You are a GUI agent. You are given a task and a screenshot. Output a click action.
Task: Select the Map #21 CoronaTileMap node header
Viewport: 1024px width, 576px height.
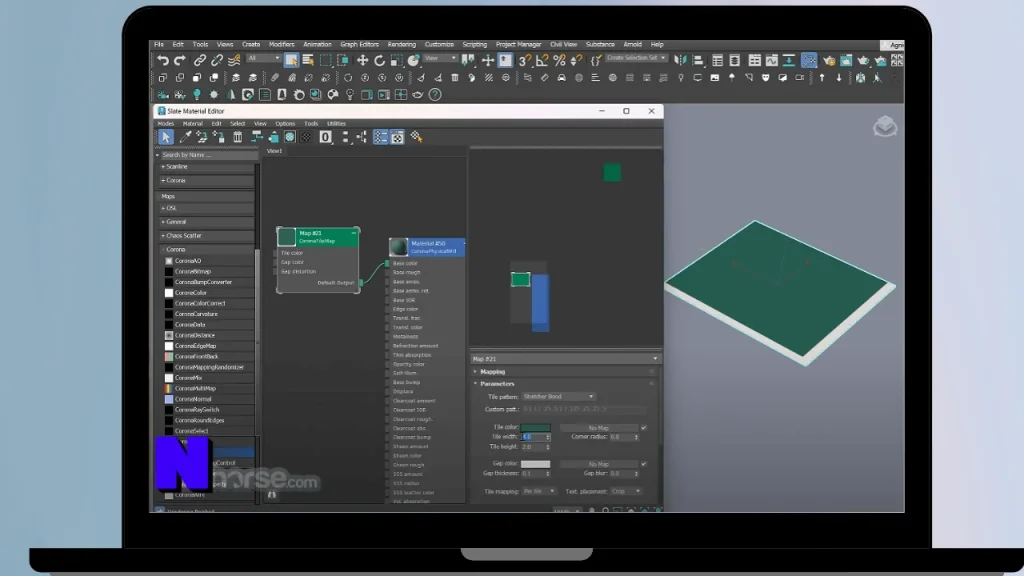pos(317,236)
